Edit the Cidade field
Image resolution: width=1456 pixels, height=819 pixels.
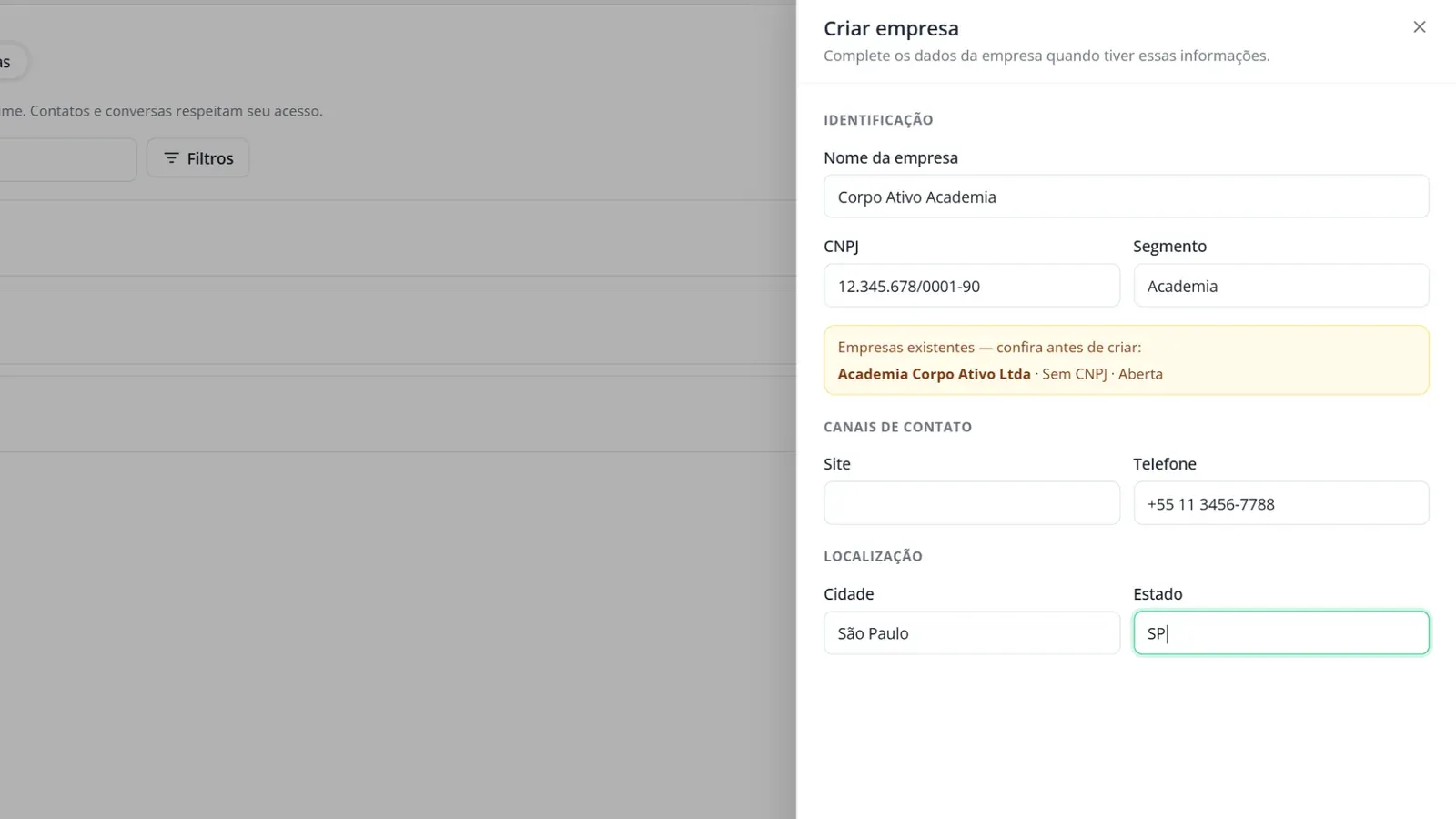coord(972,632)
